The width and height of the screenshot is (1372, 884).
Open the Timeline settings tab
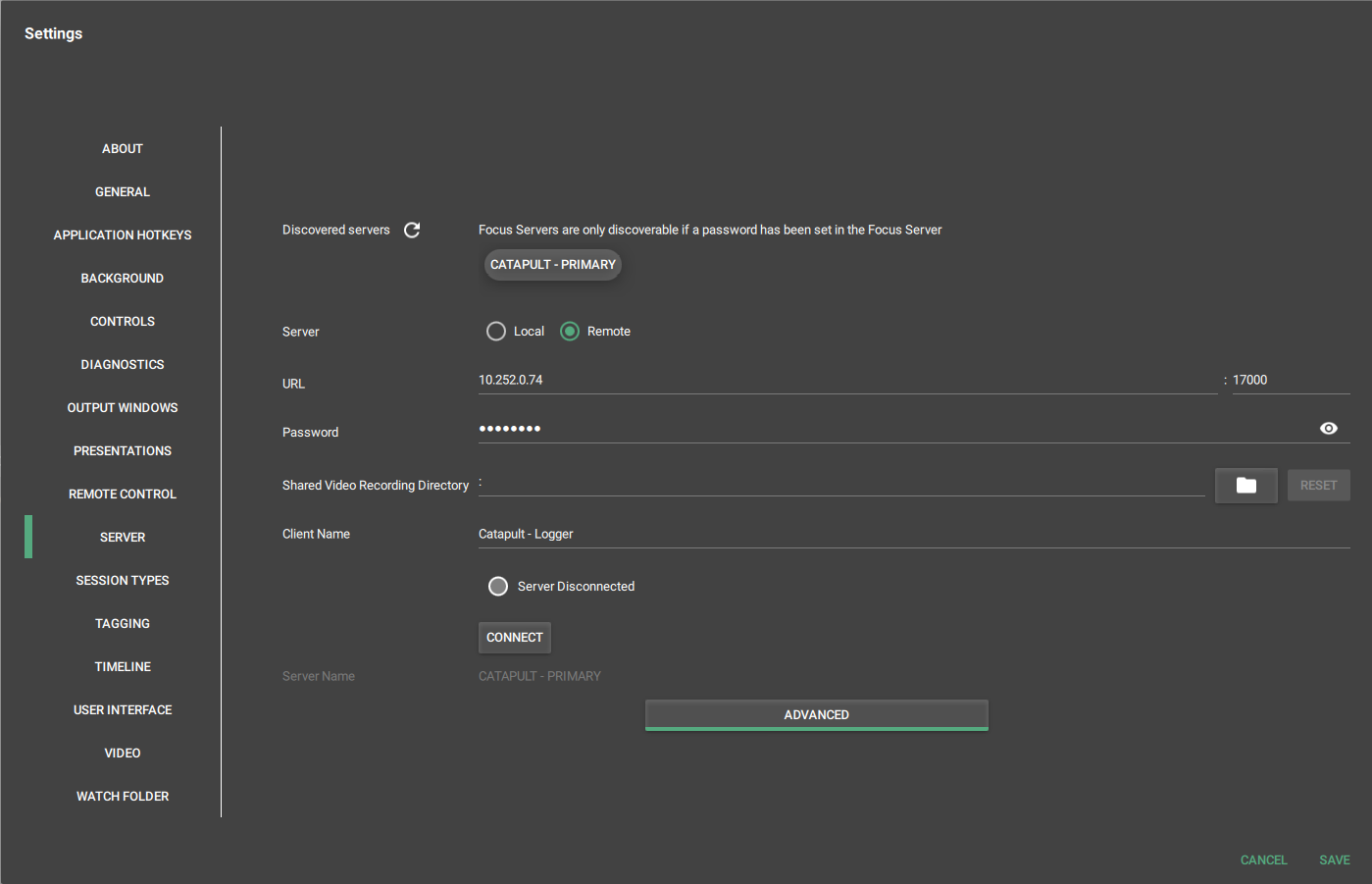click(123, 667)
